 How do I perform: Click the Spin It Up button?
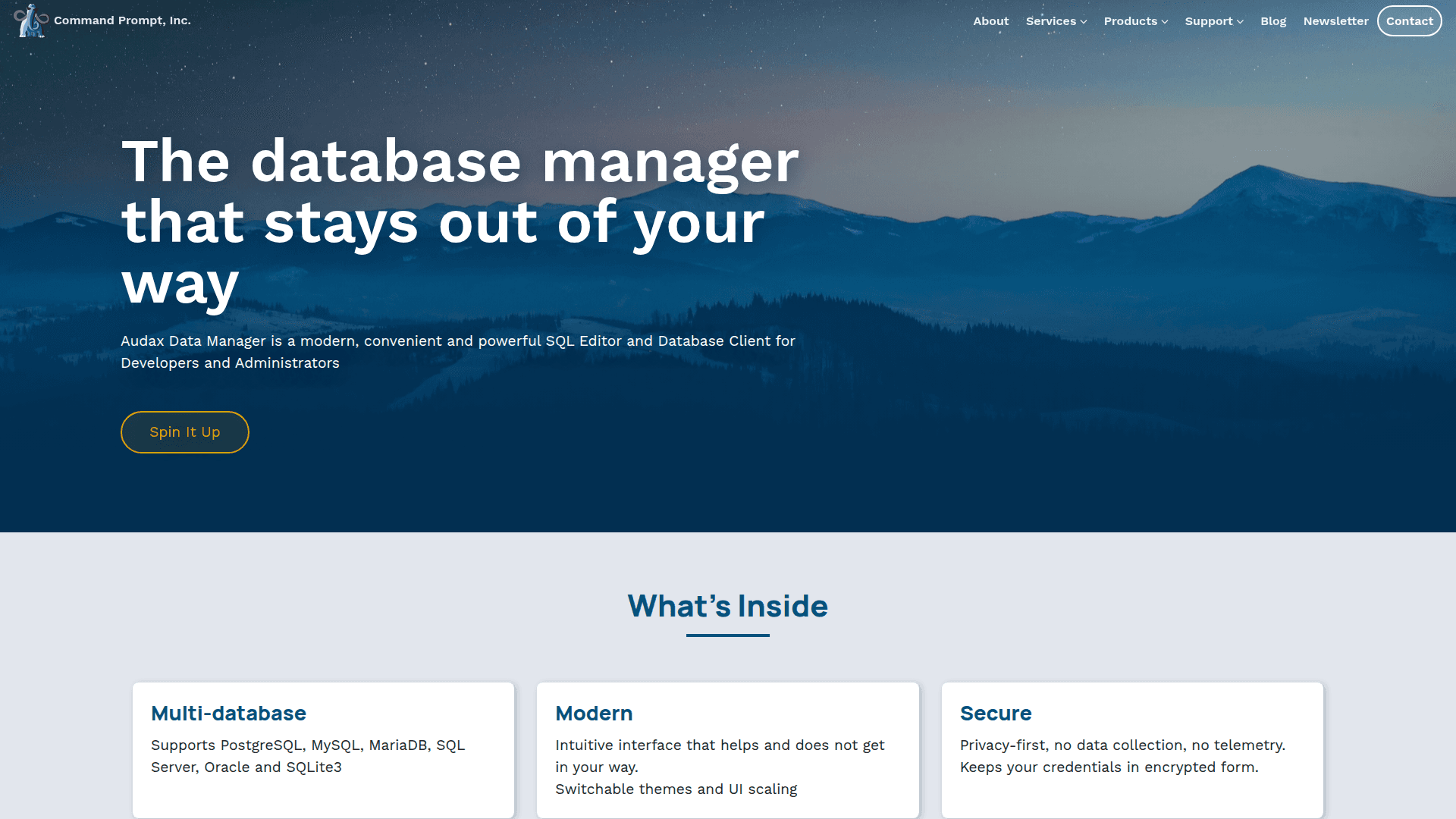pyautogui.click(x=185, y=432)
